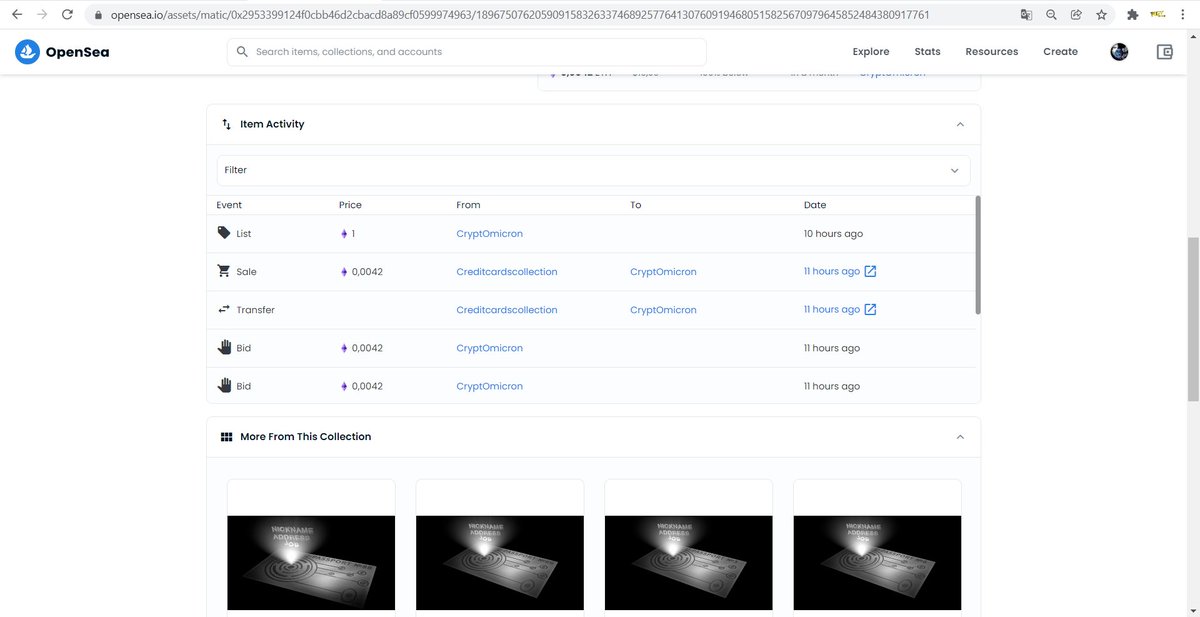This screenshot has height=617, width=1200.
Task: Open the fourth collection card thumbnail
Action: coord(877,562)
